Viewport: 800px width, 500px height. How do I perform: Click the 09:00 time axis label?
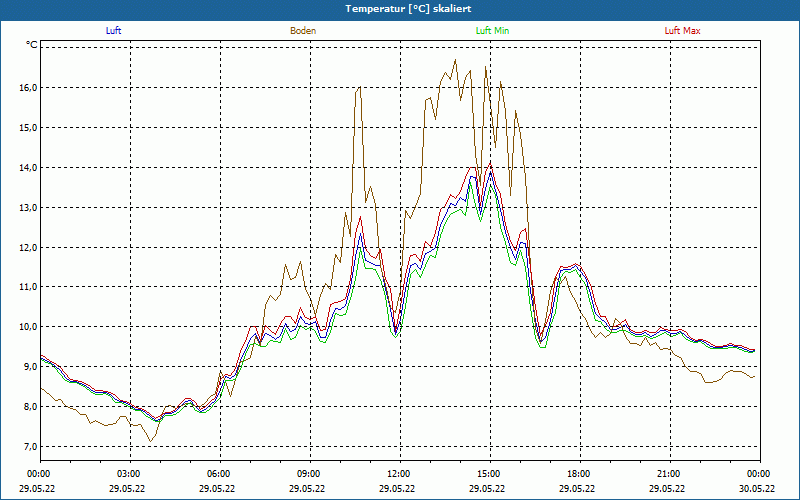[310, 474]
